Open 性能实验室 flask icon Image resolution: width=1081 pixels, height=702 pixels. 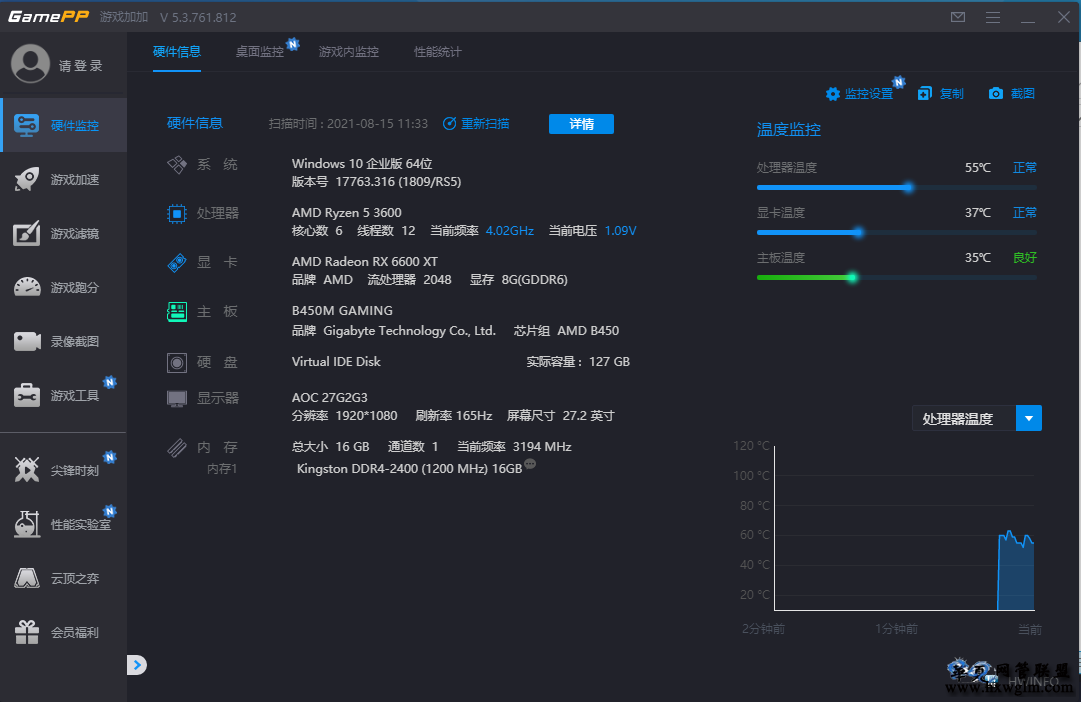27,524
